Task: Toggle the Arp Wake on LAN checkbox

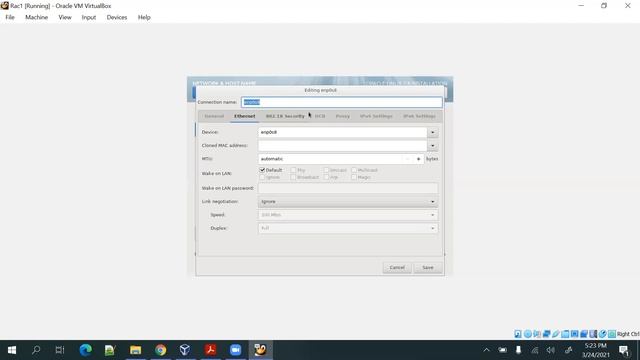Action: [326, 177]
